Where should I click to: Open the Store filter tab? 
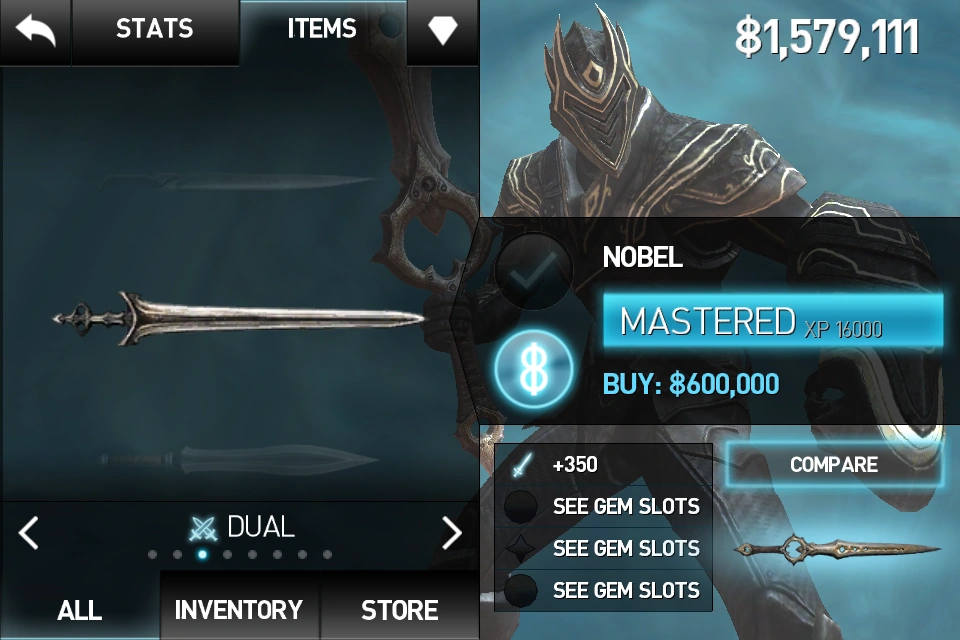pyautogui.click(x=400, y=609)
